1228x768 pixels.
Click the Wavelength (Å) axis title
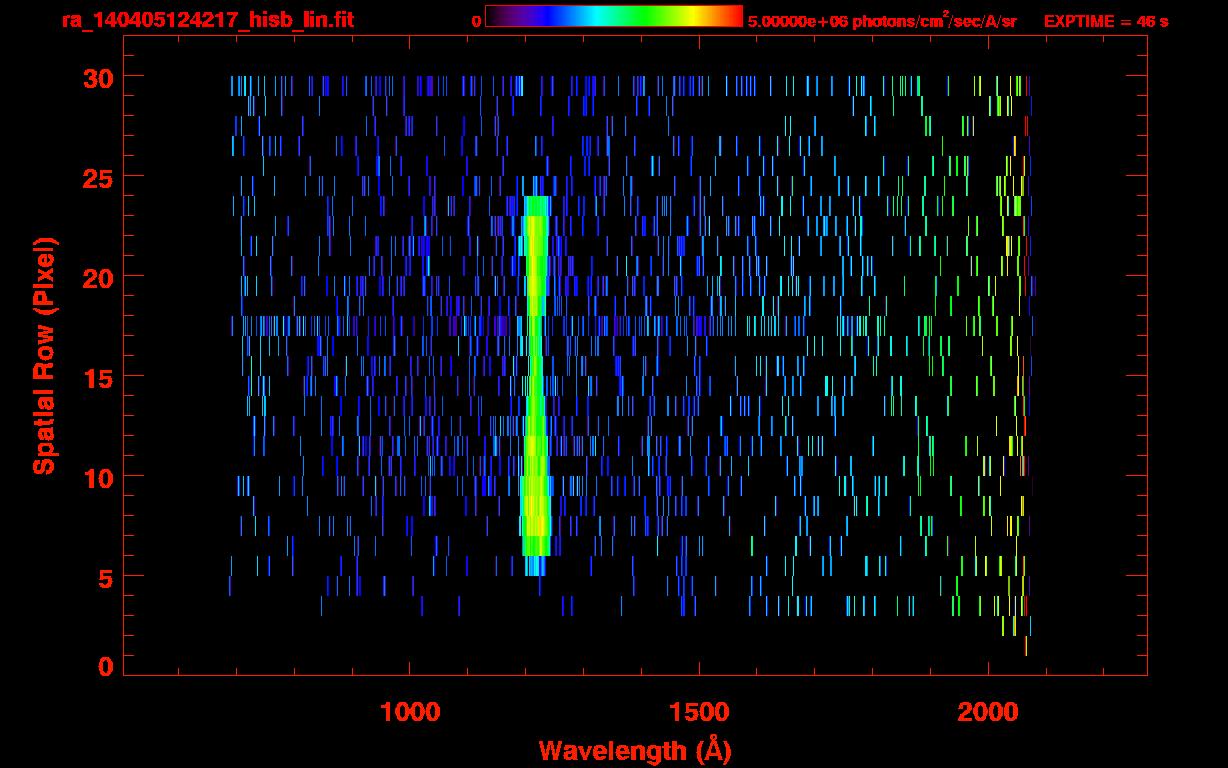coord(635,750)
